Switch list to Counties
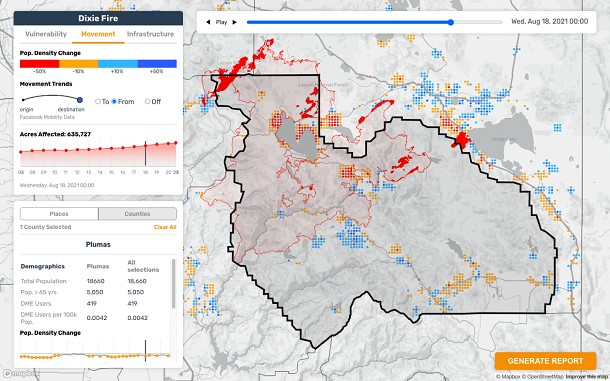The width and height of the screenshot is (610, 381). click(137, 214)
